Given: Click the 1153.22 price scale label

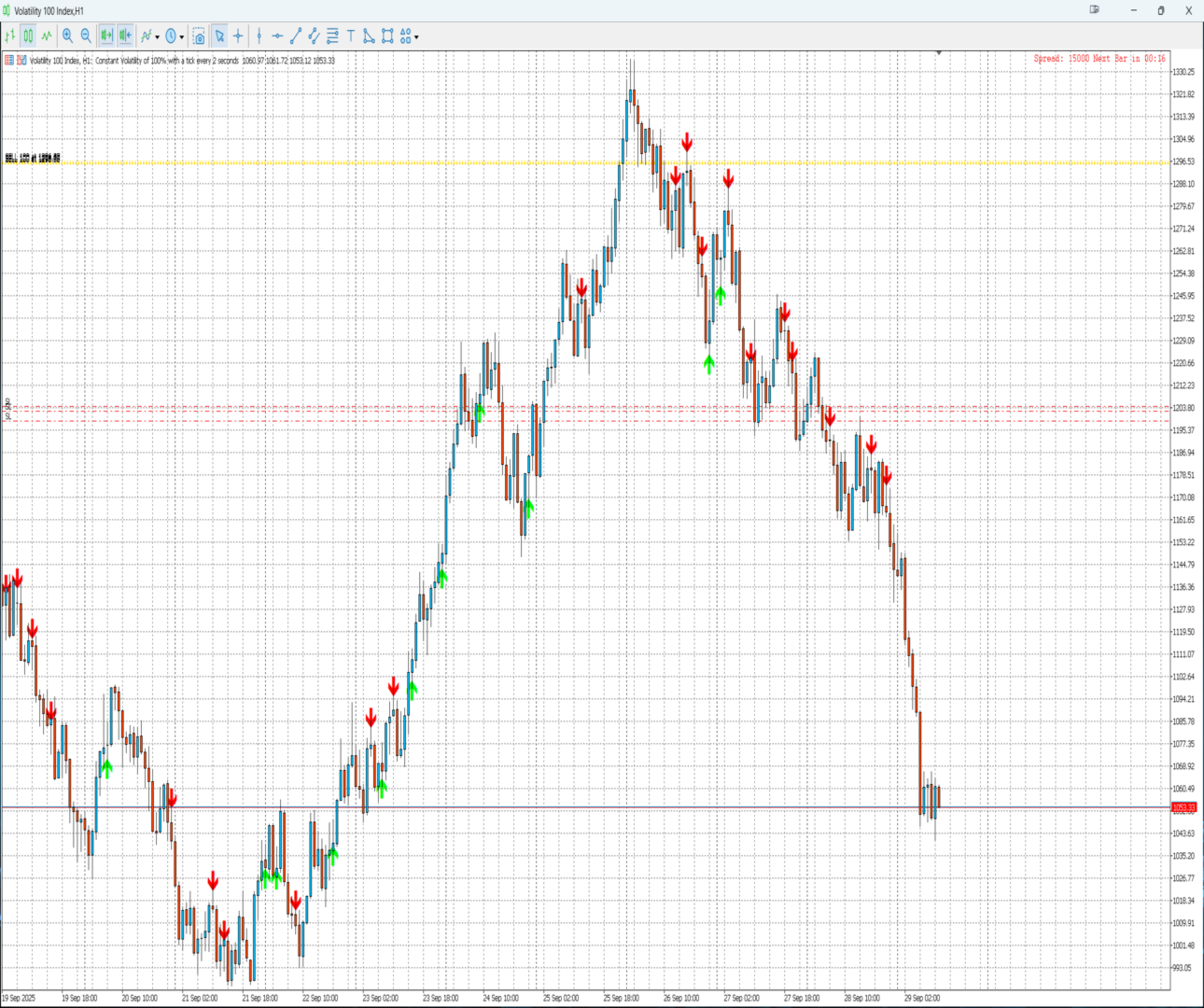Looking at the screenshot, I should (x=1183, y=542).
